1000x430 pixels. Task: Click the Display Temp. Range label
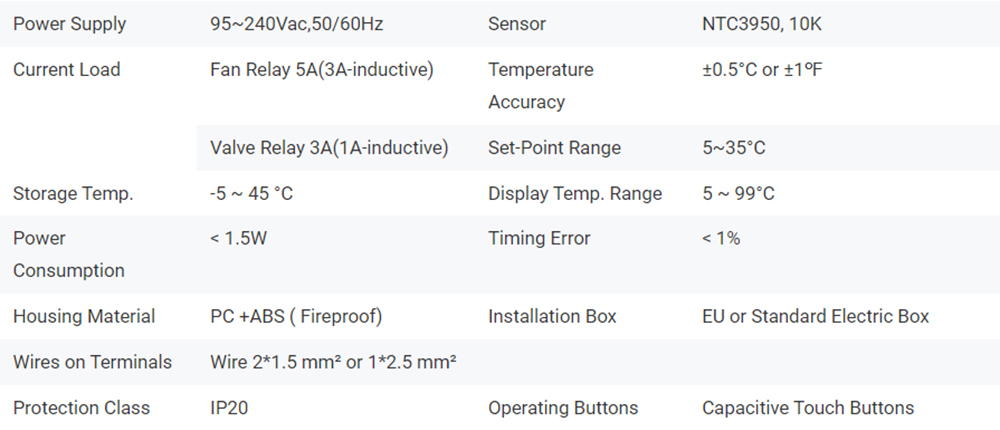(x=575, y=194)
